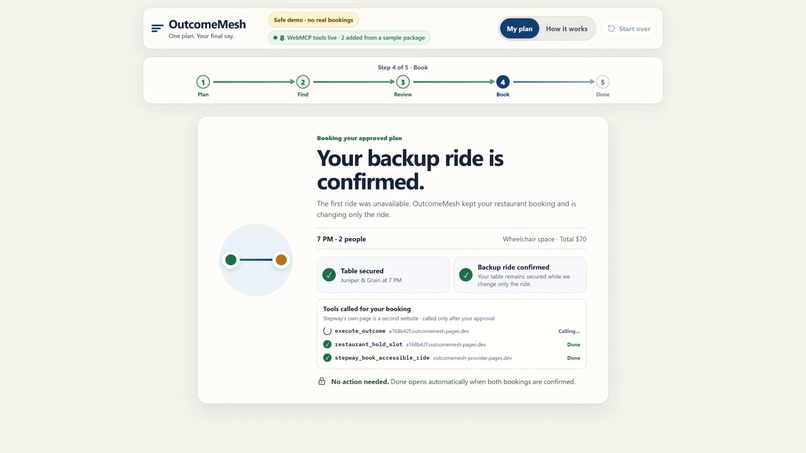Screen dimensions: 806x453
Task: Click the execute_outcome loading spinner icon
Action: point(327,331)
